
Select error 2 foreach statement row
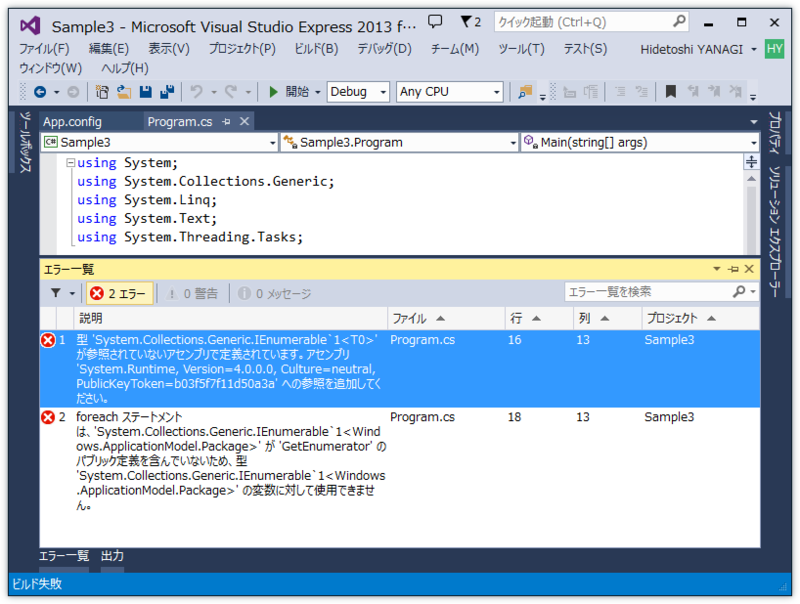point(399,461)
